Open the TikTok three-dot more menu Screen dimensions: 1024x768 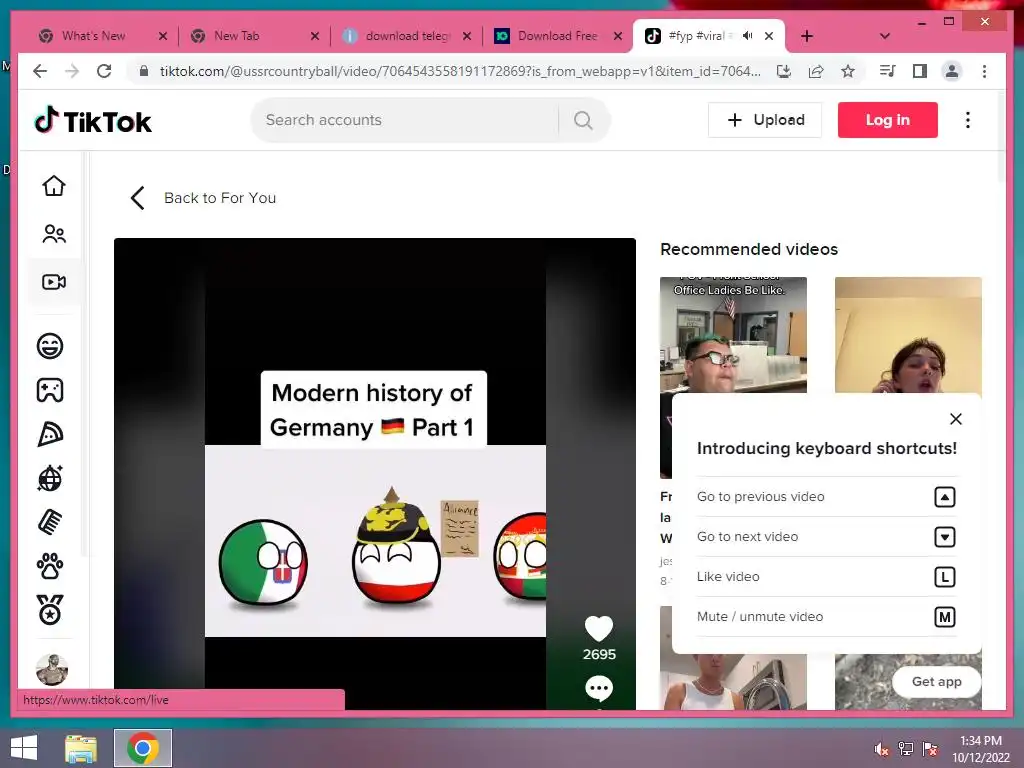[968, 120]
